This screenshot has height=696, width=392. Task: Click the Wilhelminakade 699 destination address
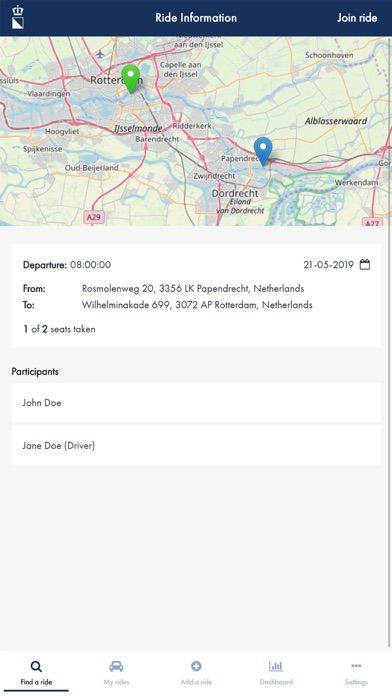pos(197,305)
